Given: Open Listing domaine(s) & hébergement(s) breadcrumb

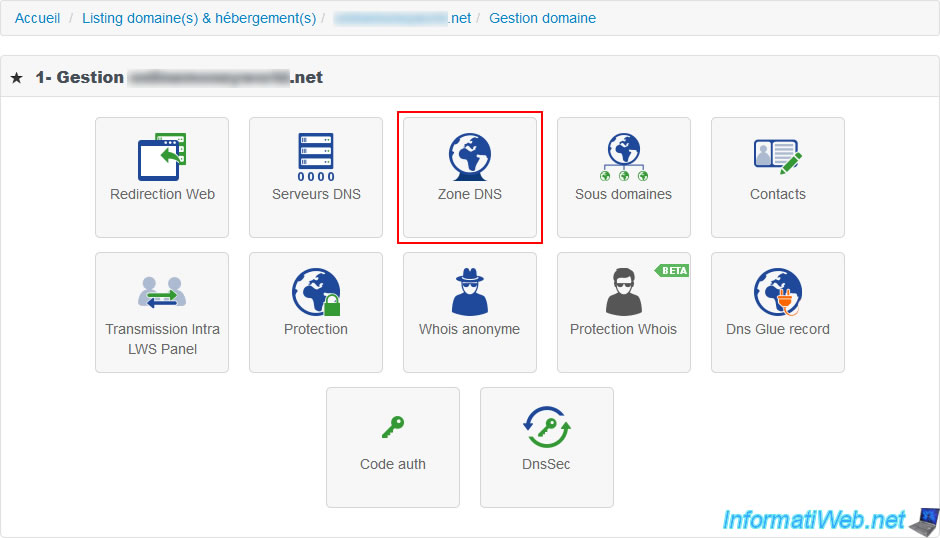Looking at the screenshot, I should 199,18.
